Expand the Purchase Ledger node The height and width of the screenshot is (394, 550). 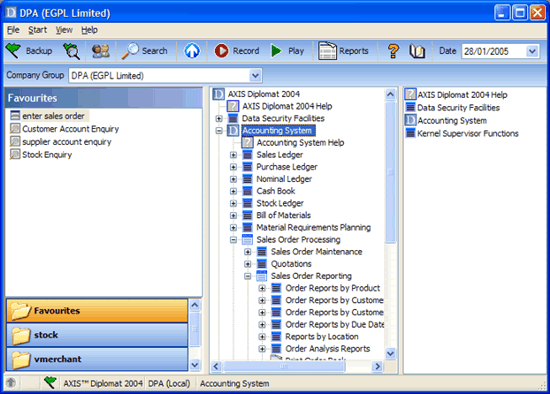click(x=233, y=167)
